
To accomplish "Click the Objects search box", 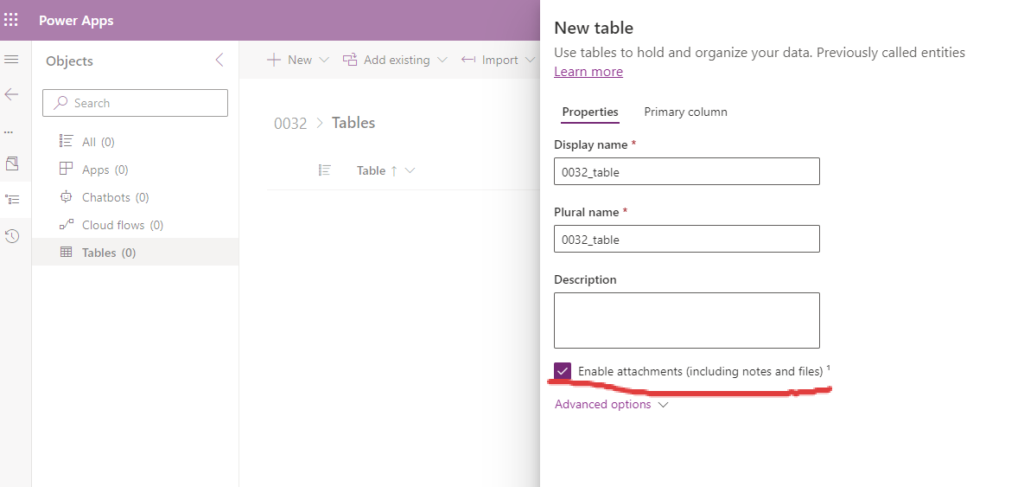I will (135, 103).
